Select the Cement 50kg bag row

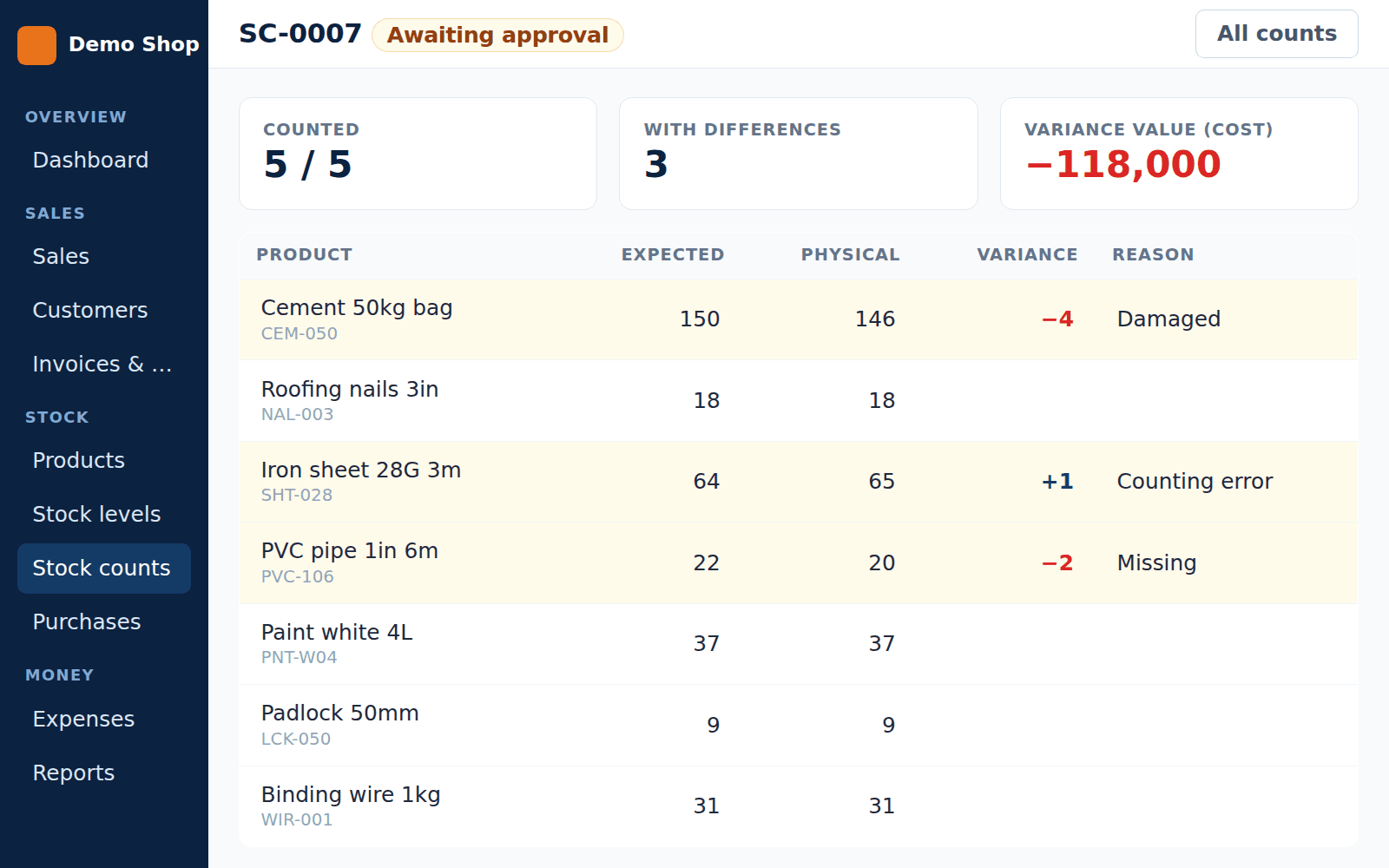[798, 319]
